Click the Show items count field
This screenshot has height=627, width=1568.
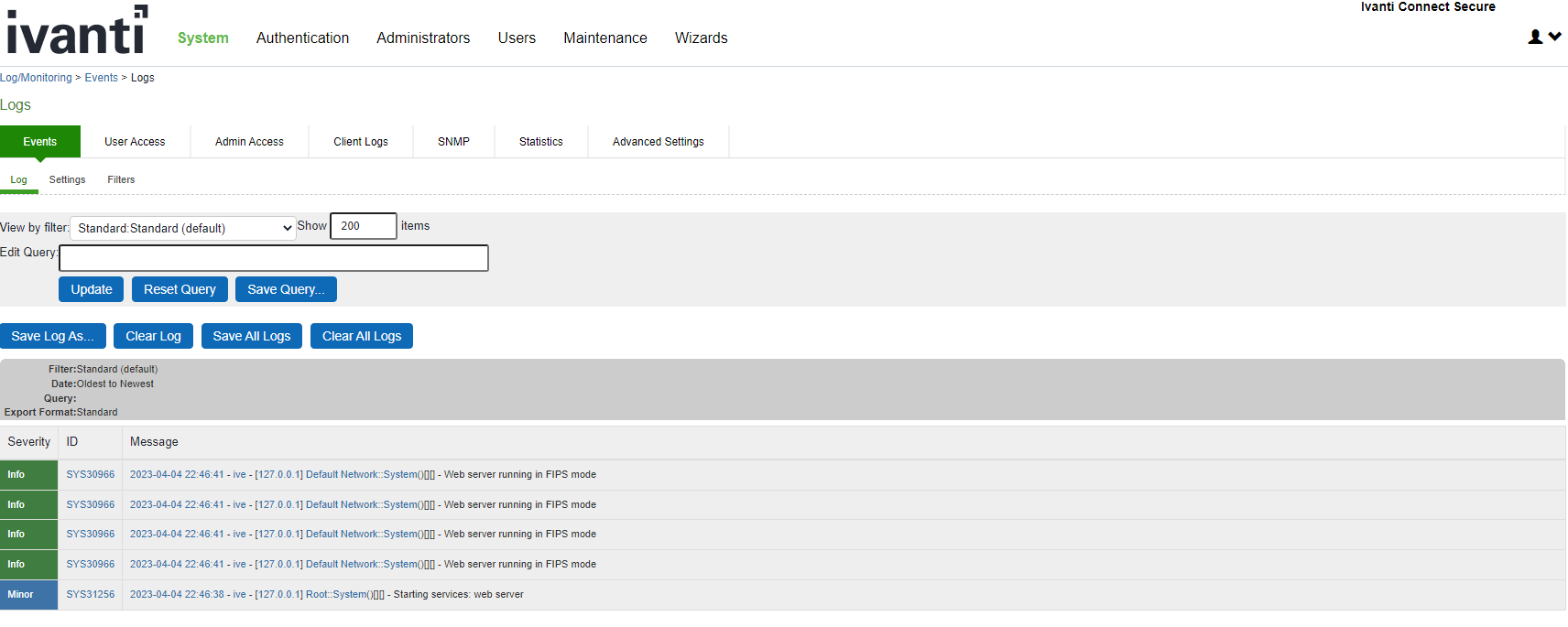click(363, 226)
